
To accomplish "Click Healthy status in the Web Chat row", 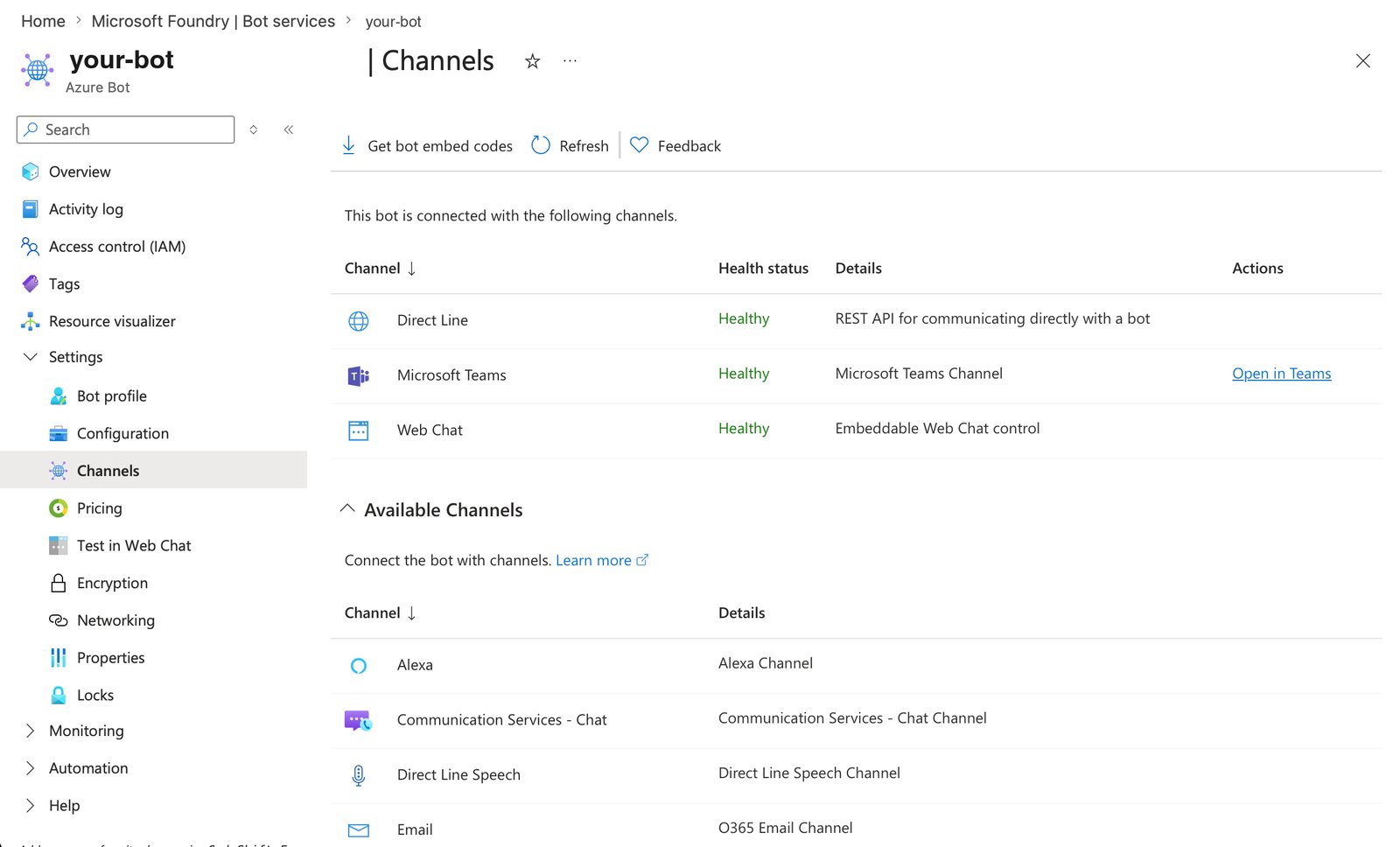I will pyautogui.click(x=744, y=428).
